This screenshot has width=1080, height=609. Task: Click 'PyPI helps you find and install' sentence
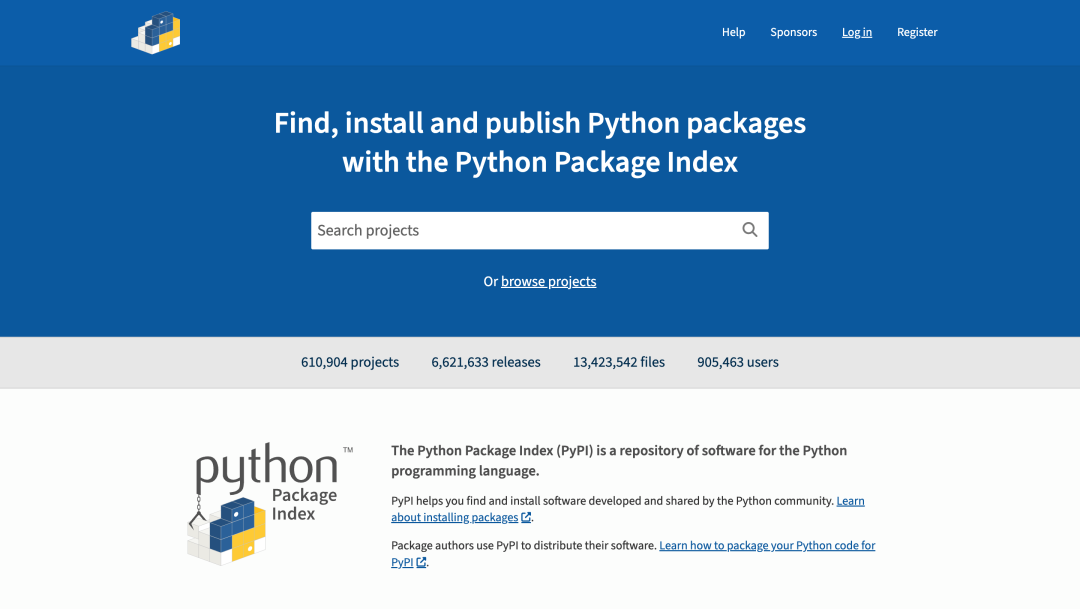pos(612,501)
